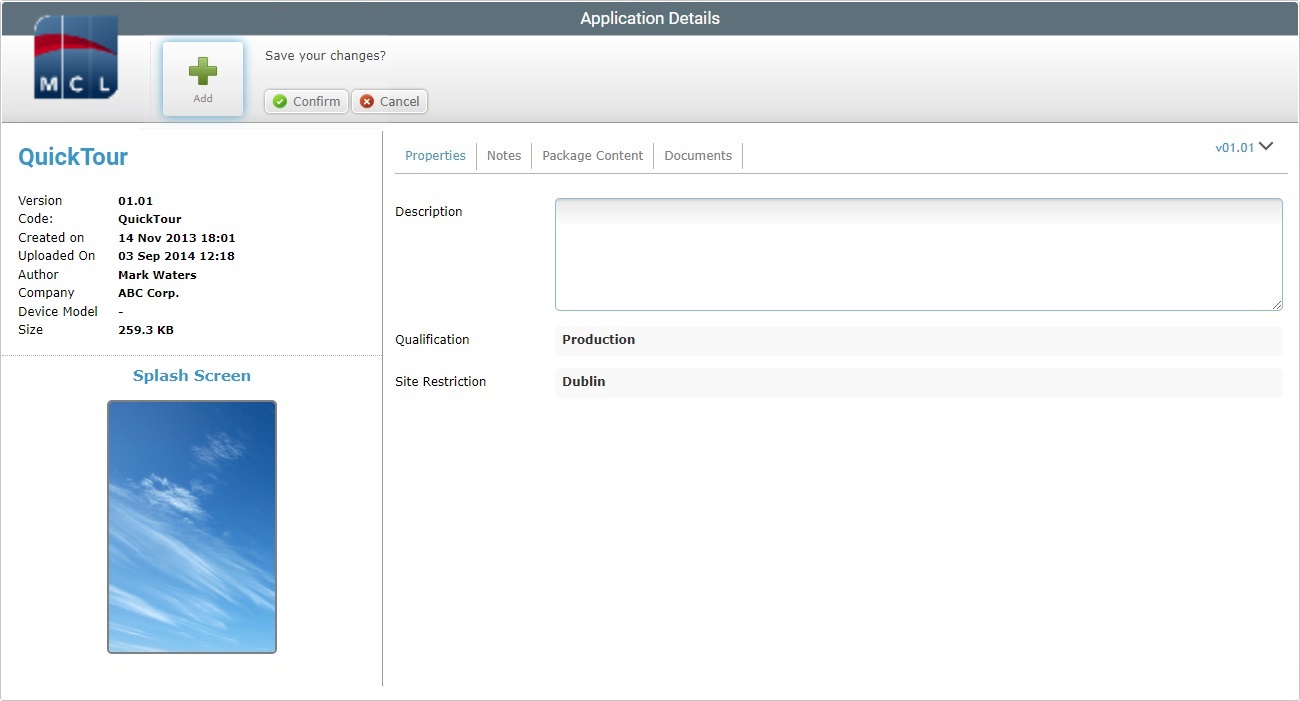Click the QuickTour application title

pyautogui.click(x=72, y=156)
